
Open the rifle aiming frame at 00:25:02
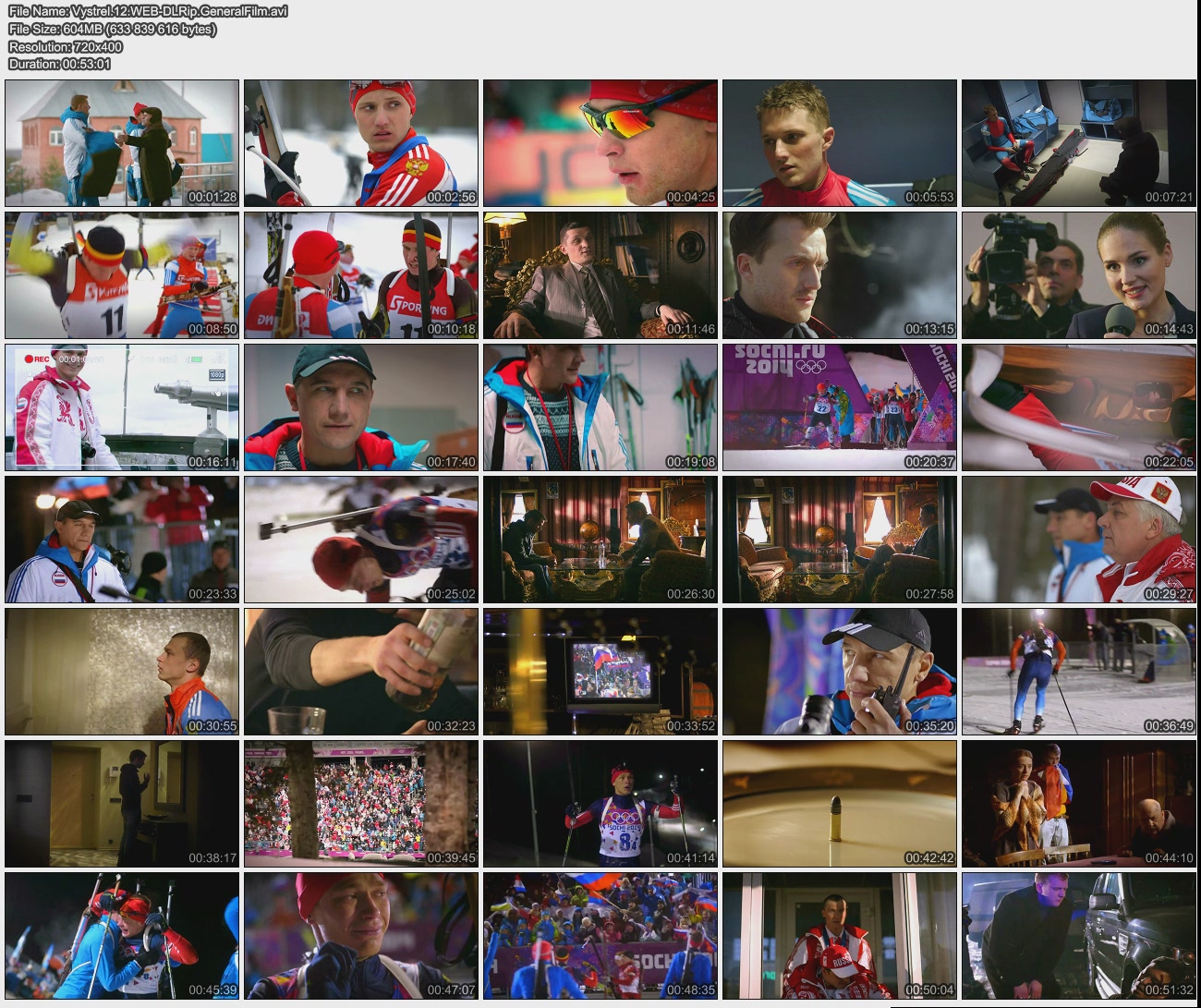tap(361, 540)
